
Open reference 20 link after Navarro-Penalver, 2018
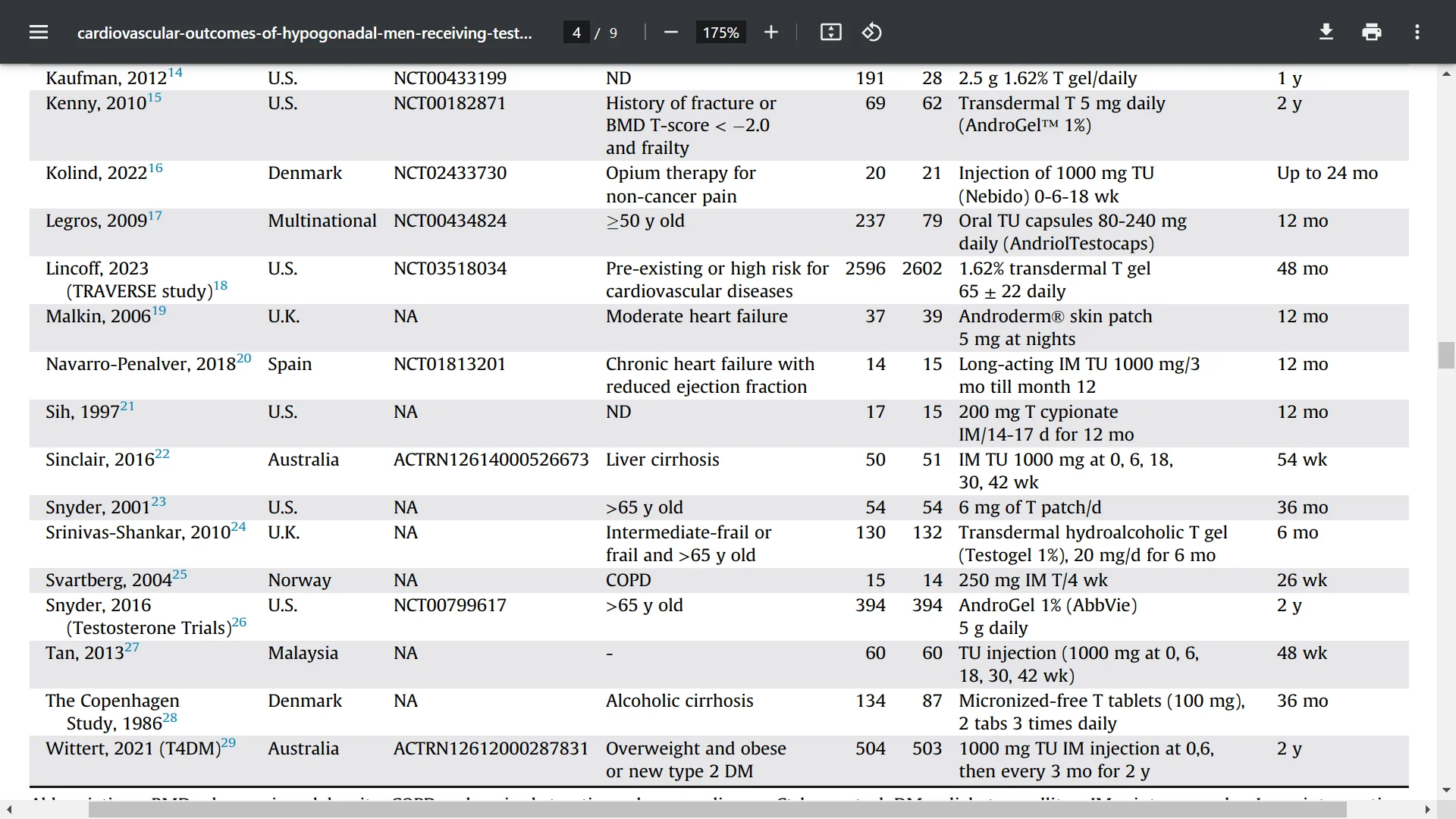point(243,359)
